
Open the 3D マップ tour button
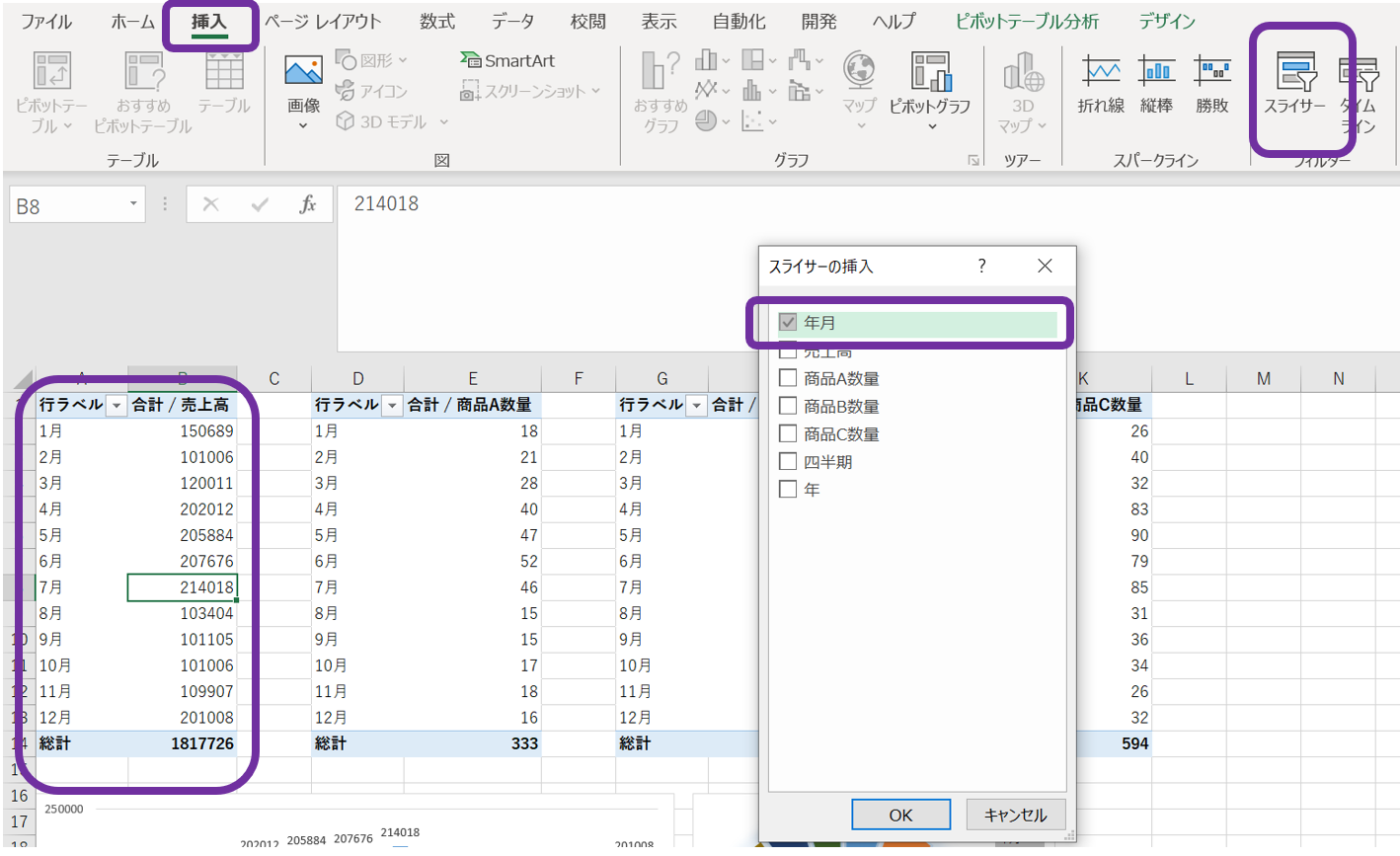coord(1022,94)
